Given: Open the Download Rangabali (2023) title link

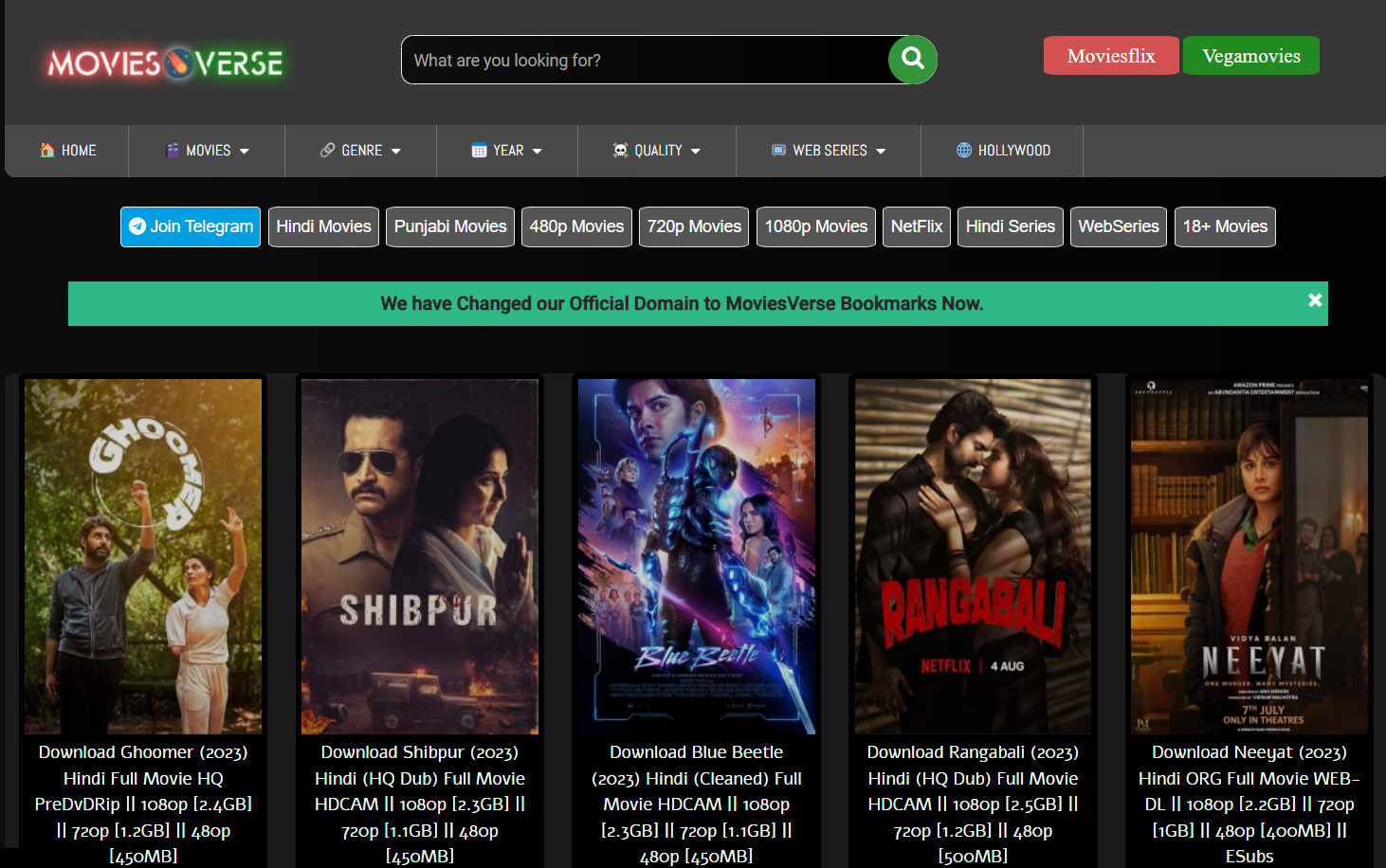Looking at the screenshot, I should [x=973, y=804].
